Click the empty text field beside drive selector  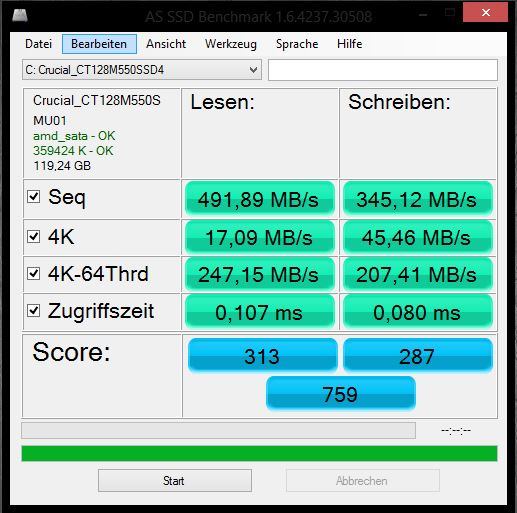pos(383,70)
